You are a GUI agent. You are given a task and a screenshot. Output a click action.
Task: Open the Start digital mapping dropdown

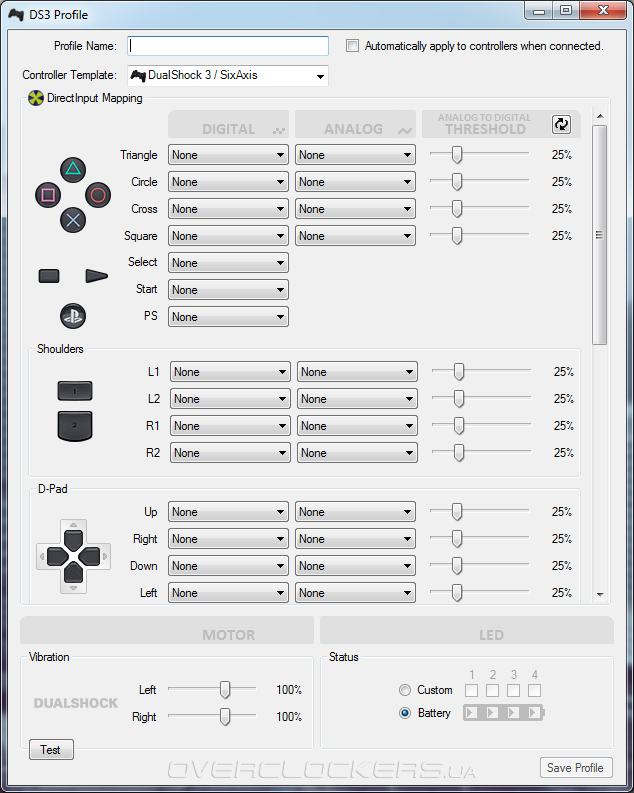[x=229, y=290]
